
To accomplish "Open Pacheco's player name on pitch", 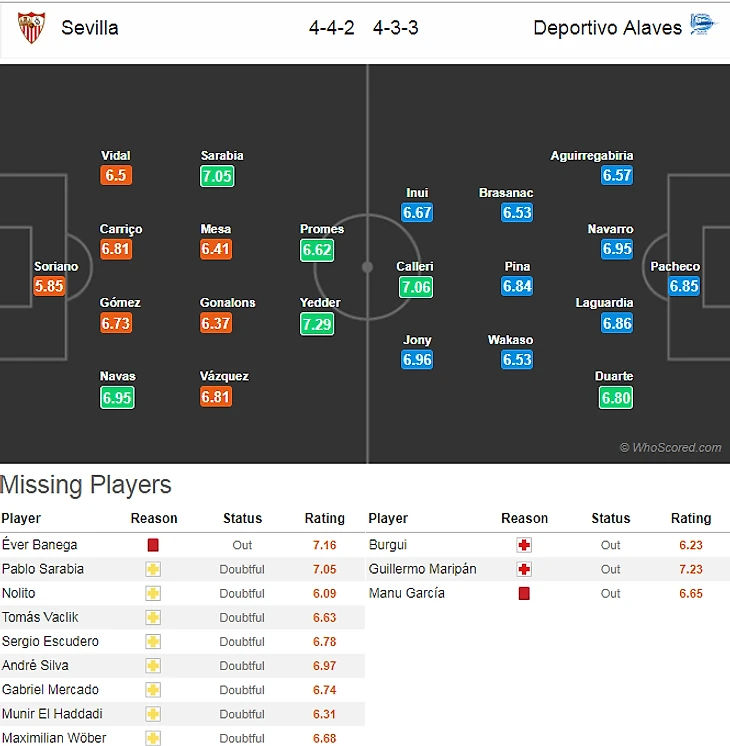I will click(675, 267).
